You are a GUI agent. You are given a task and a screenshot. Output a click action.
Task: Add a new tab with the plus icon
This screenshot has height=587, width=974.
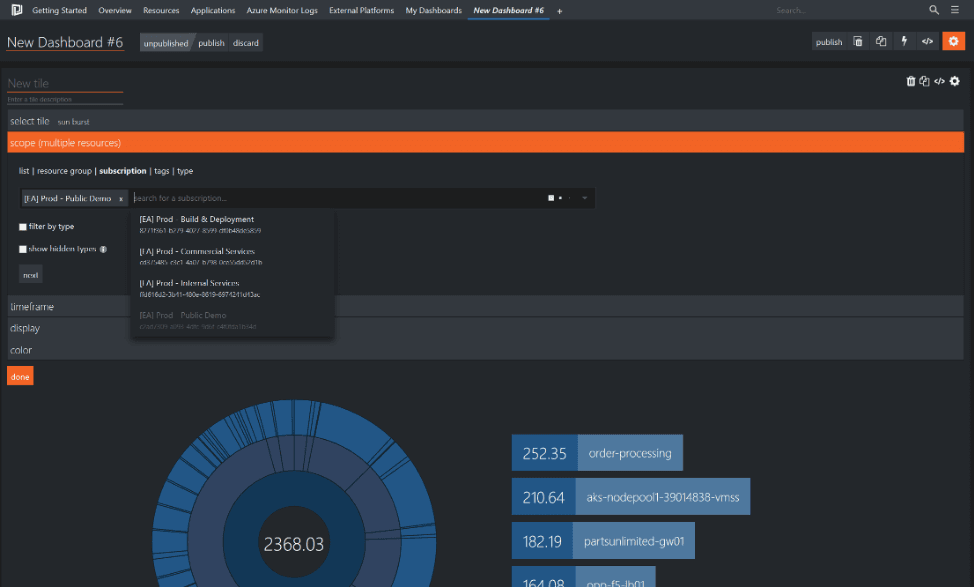click(x=560, y=11)
